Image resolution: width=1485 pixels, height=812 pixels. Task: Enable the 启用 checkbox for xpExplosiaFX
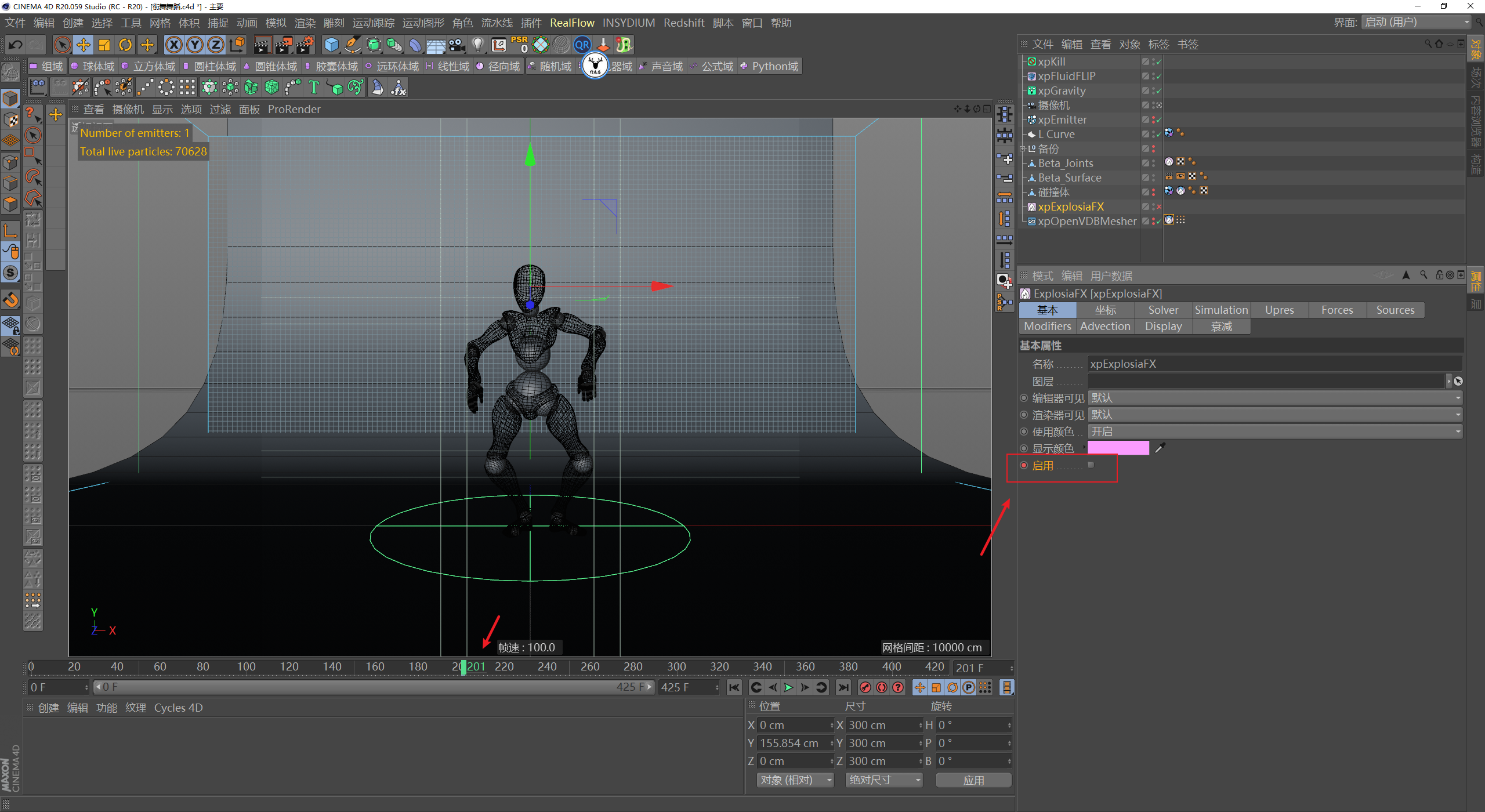click(x=1091, y=465)
